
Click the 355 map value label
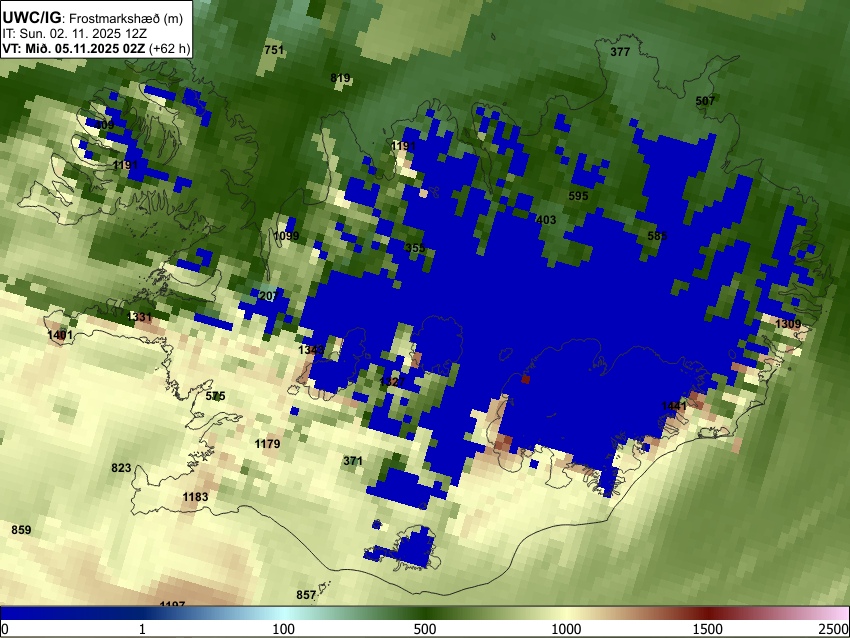415,248
